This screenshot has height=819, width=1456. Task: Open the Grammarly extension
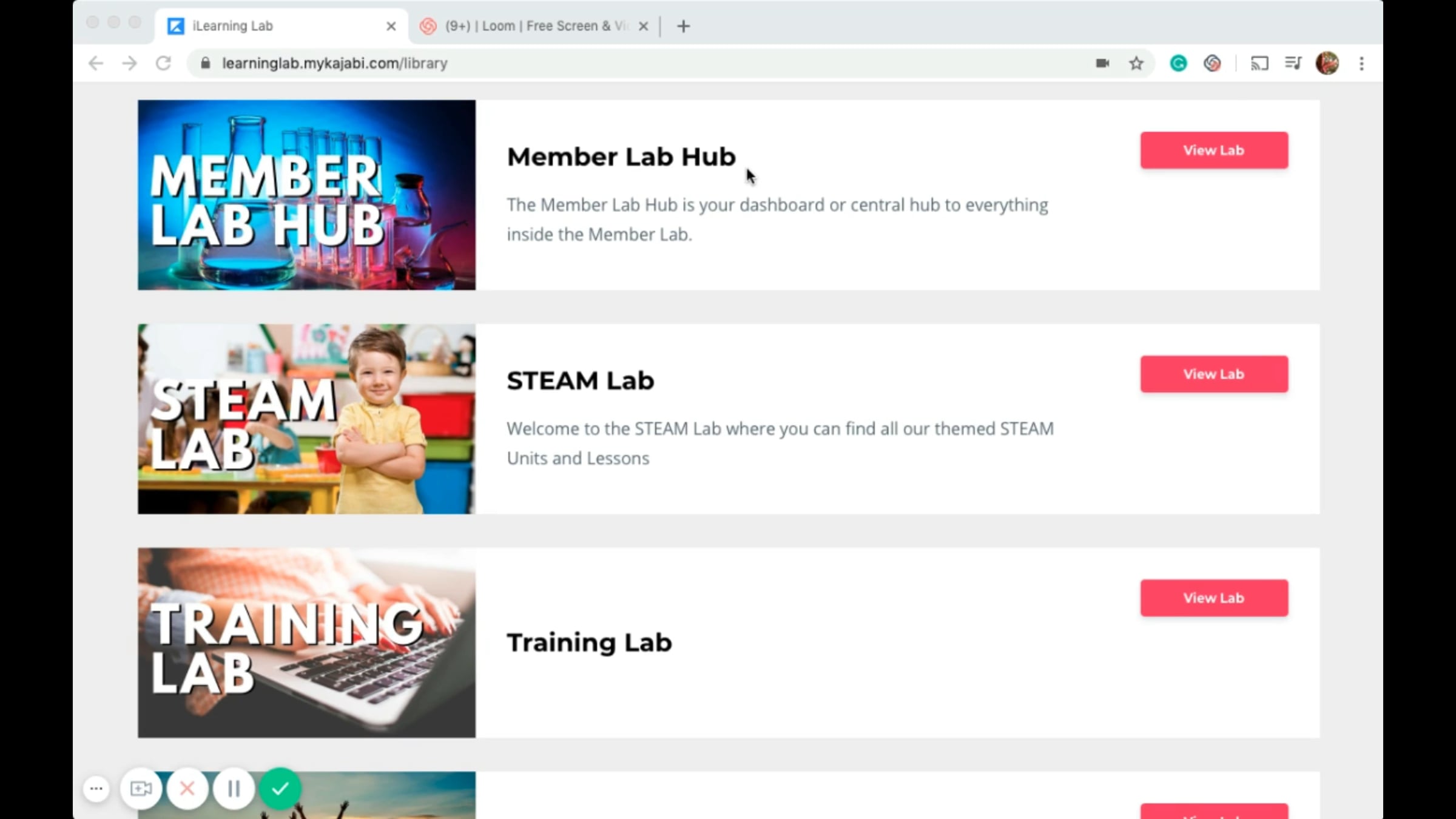pyautogui.click(x=1178, y=63)
